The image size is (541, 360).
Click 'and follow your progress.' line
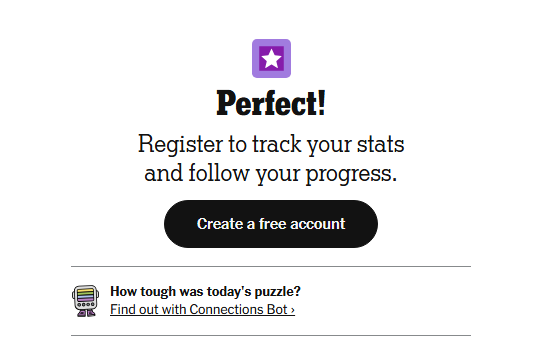271,173
